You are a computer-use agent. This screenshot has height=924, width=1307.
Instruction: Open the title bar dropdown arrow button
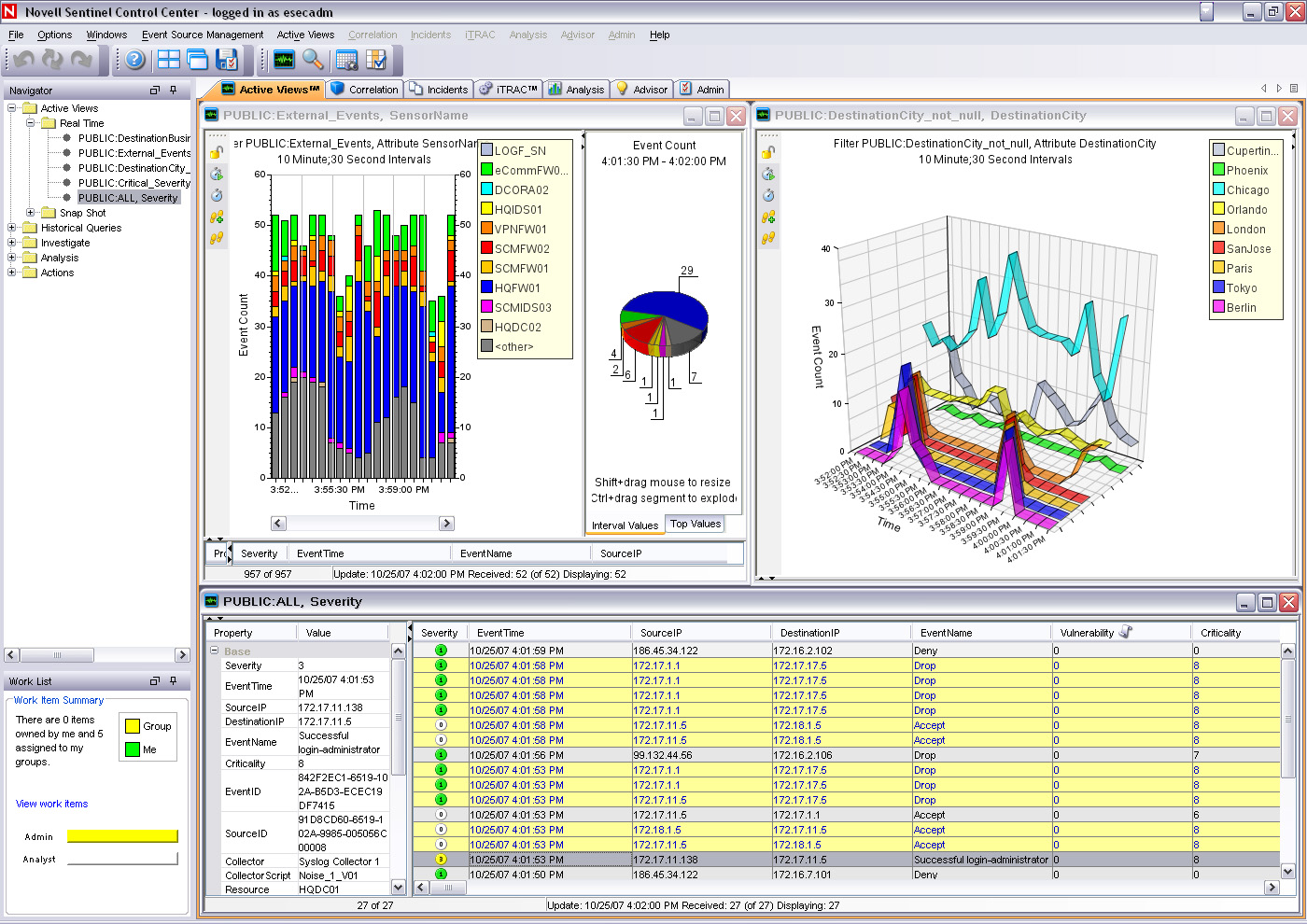(1206, 12)
